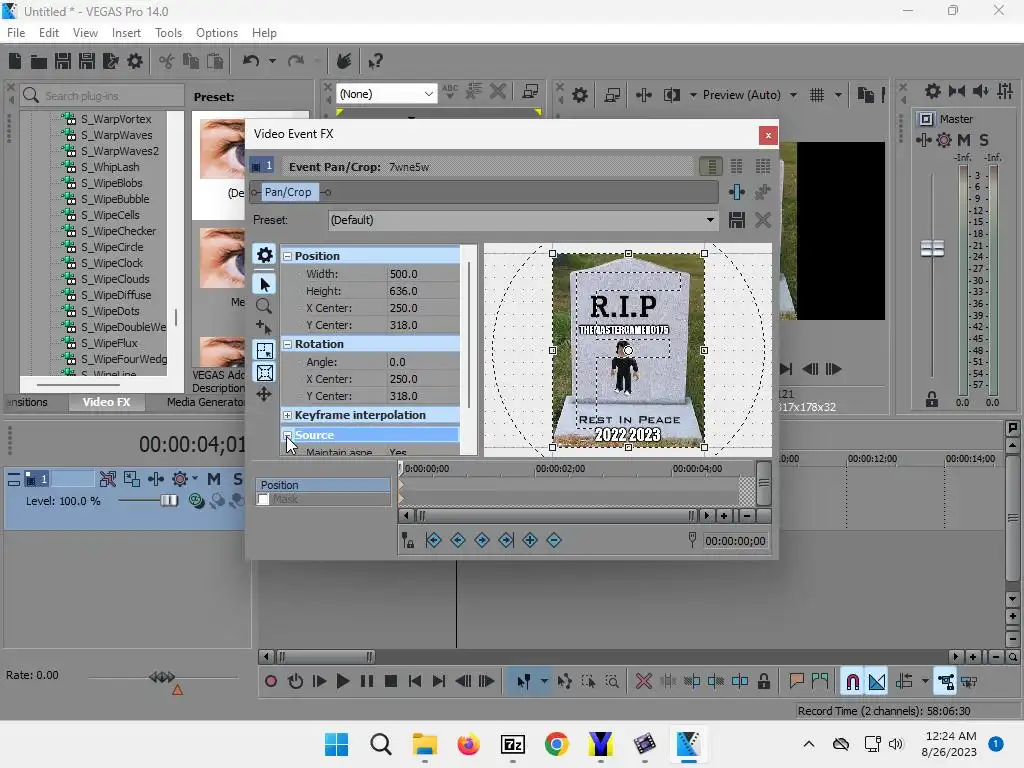Click the Record button in transport bar

tap(270, 682)
